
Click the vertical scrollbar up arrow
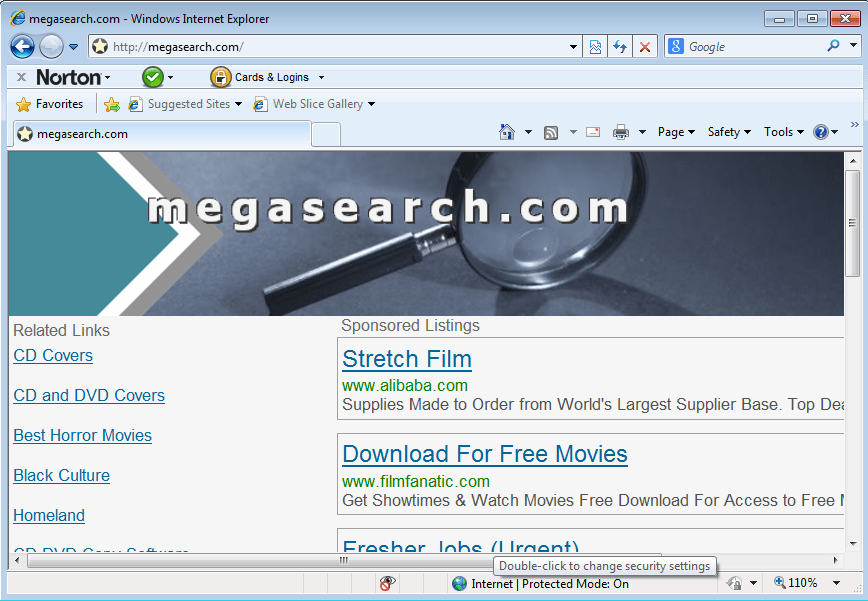852,160
